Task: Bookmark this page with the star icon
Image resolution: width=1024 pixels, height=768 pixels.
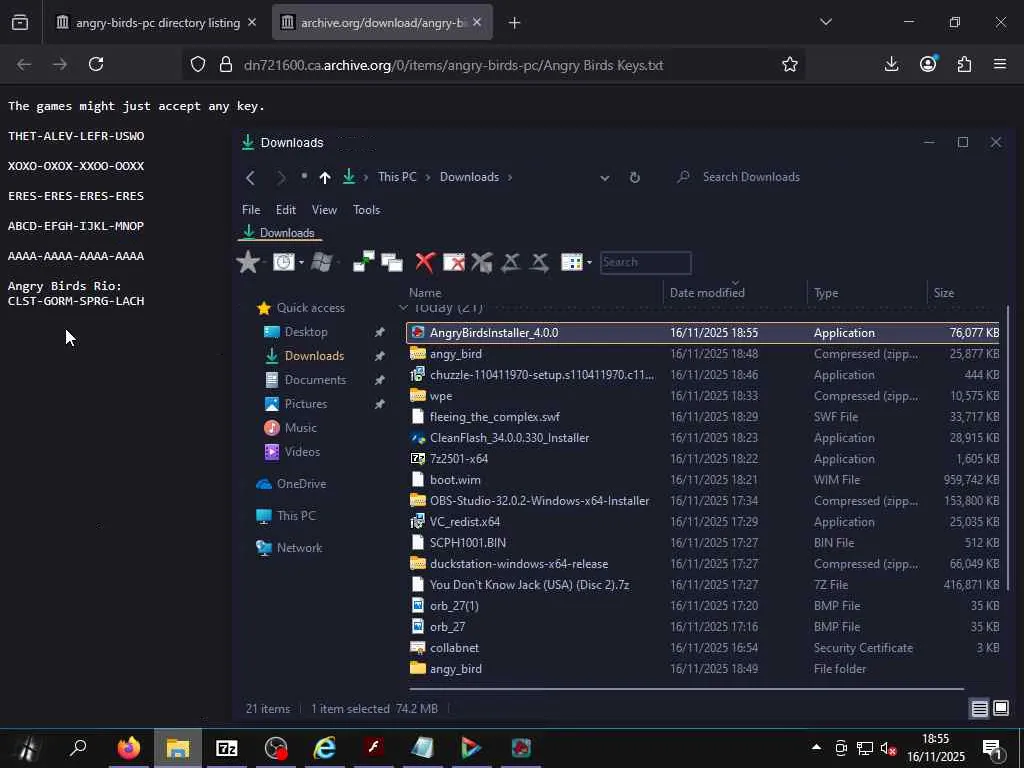Action: coord(790,64)
